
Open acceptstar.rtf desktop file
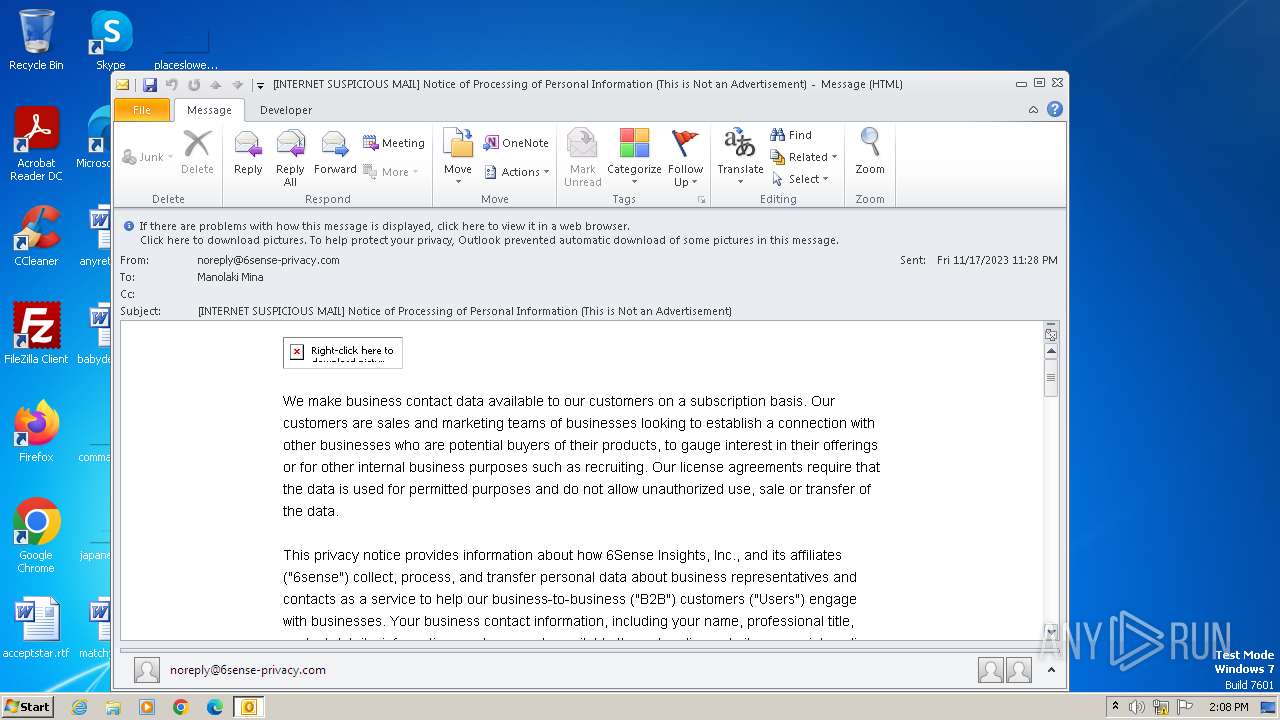click(36, 628)
